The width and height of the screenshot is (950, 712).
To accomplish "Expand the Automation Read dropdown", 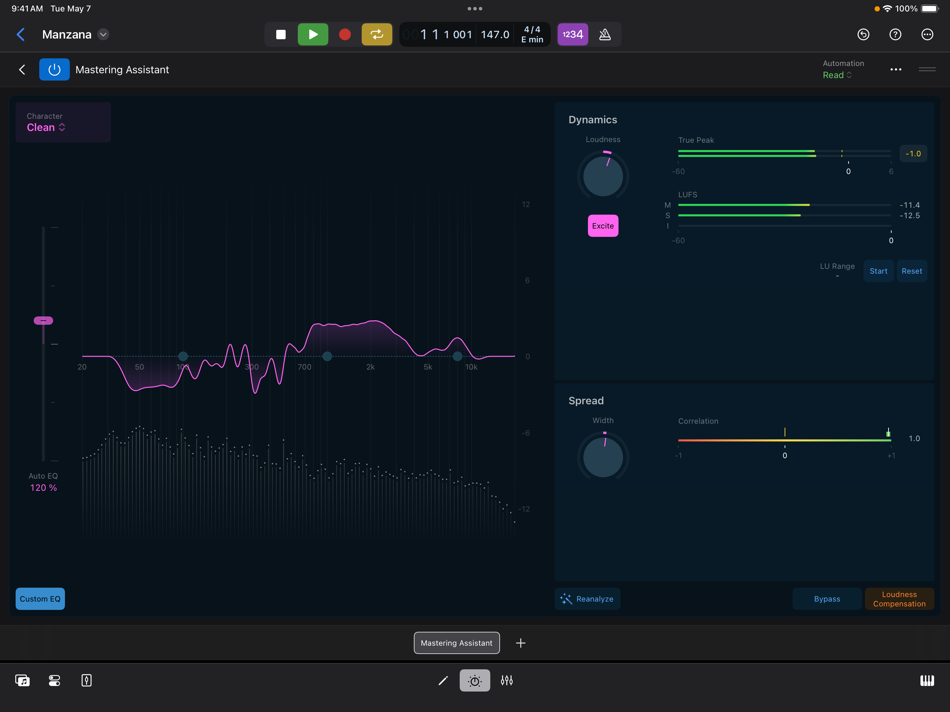I will [837, 74].
